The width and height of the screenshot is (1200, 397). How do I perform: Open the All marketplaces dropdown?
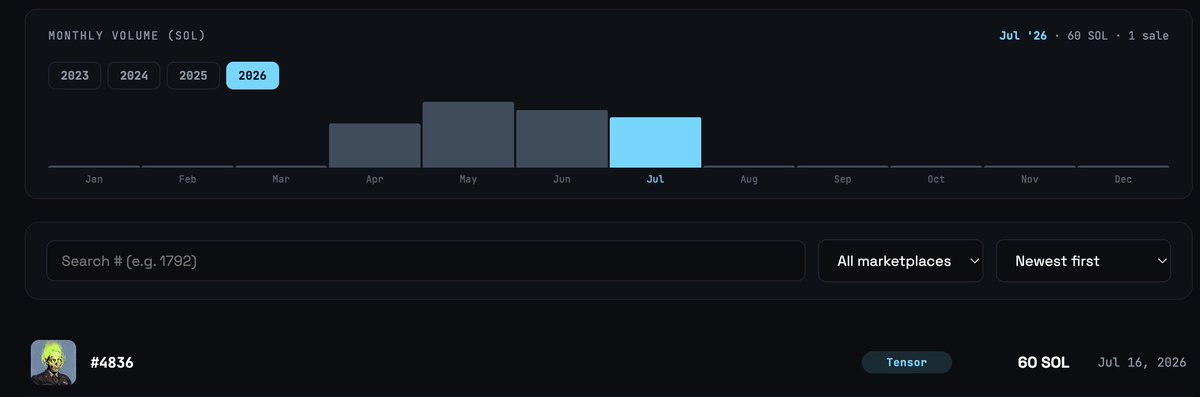[901, 261]
